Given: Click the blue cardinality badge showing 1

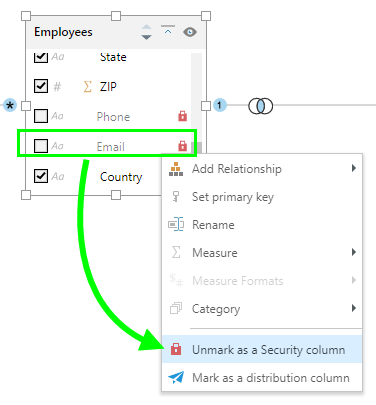Looking at the screenshot, I should click(220, 105).
